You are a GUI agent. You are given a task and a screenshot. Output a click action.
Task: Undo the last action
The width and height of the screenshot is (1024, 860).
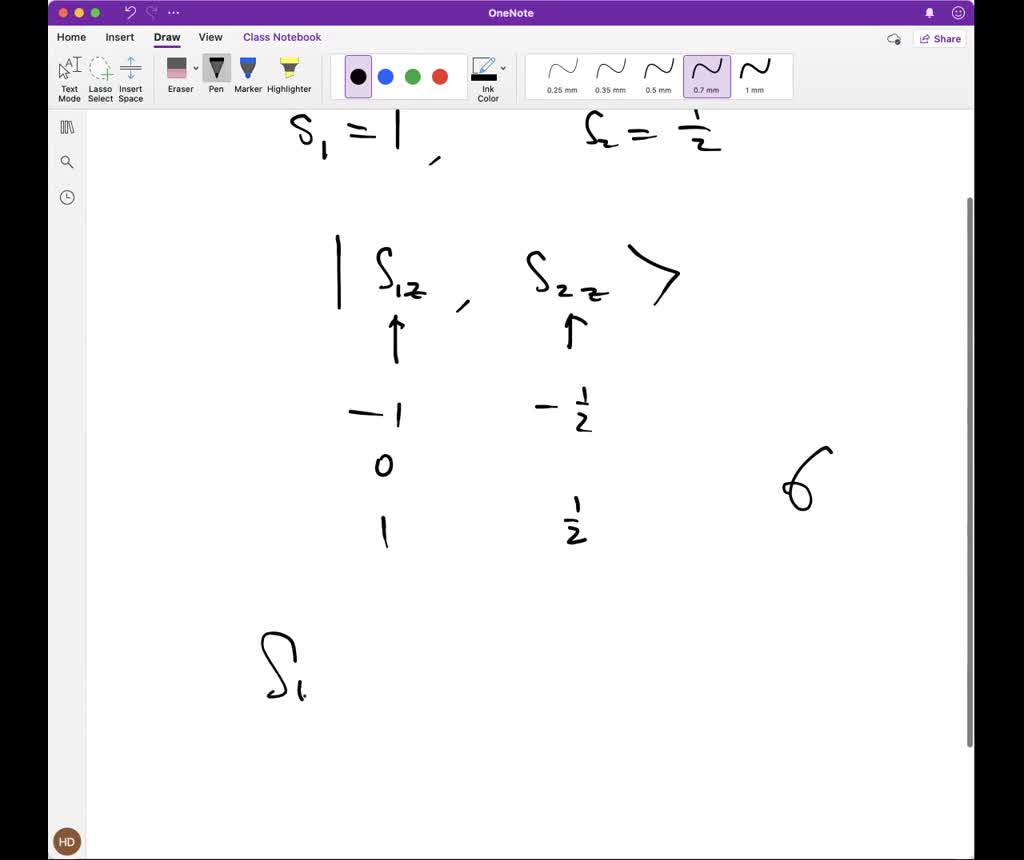coord(130,12)
